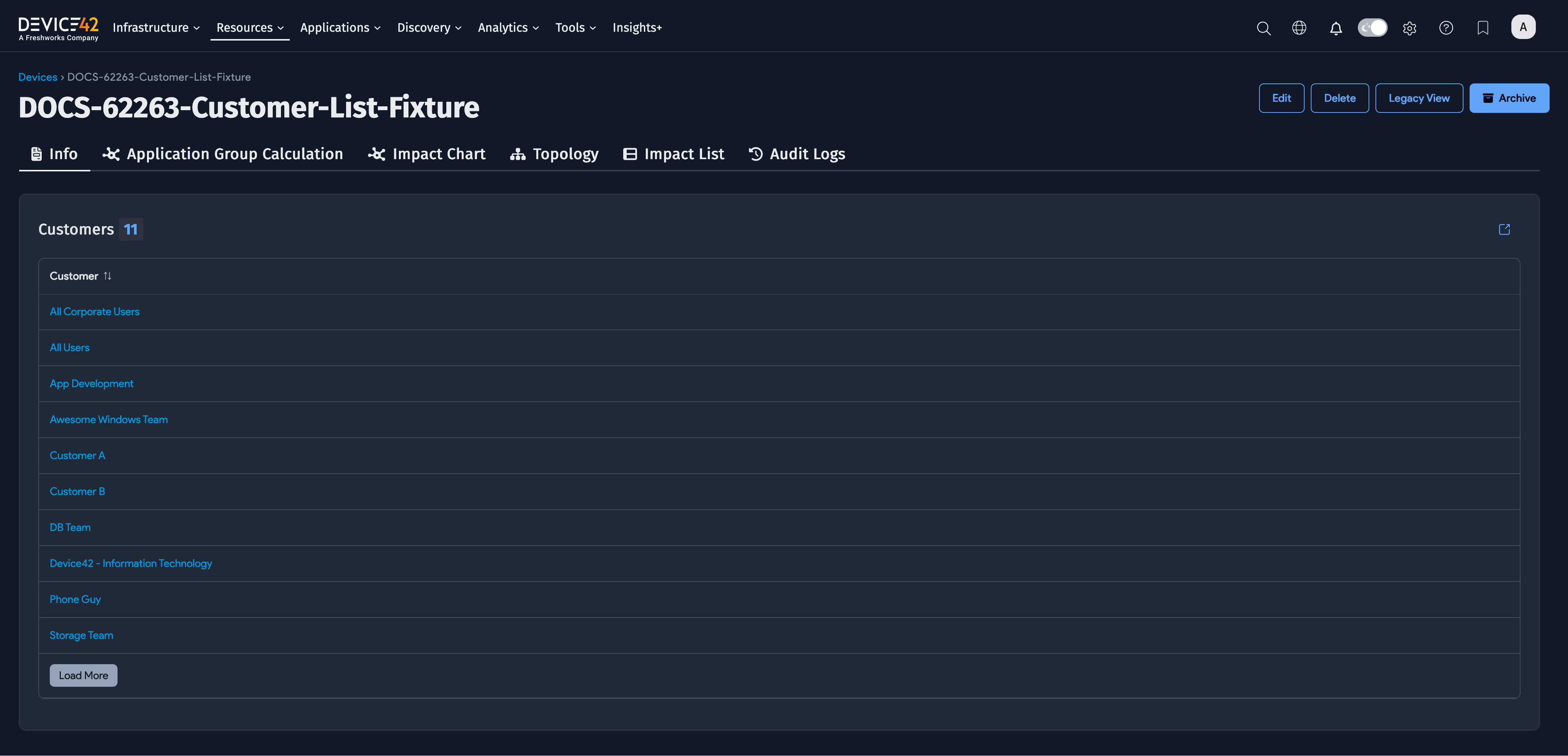Open App Development customer link
1568x756 pixels.
pos(91,384)
